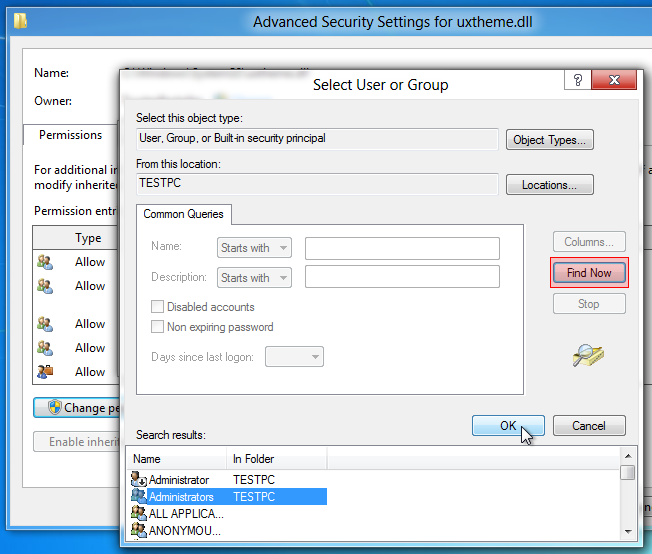Click the Name query text field

click(x=402, y=248)
